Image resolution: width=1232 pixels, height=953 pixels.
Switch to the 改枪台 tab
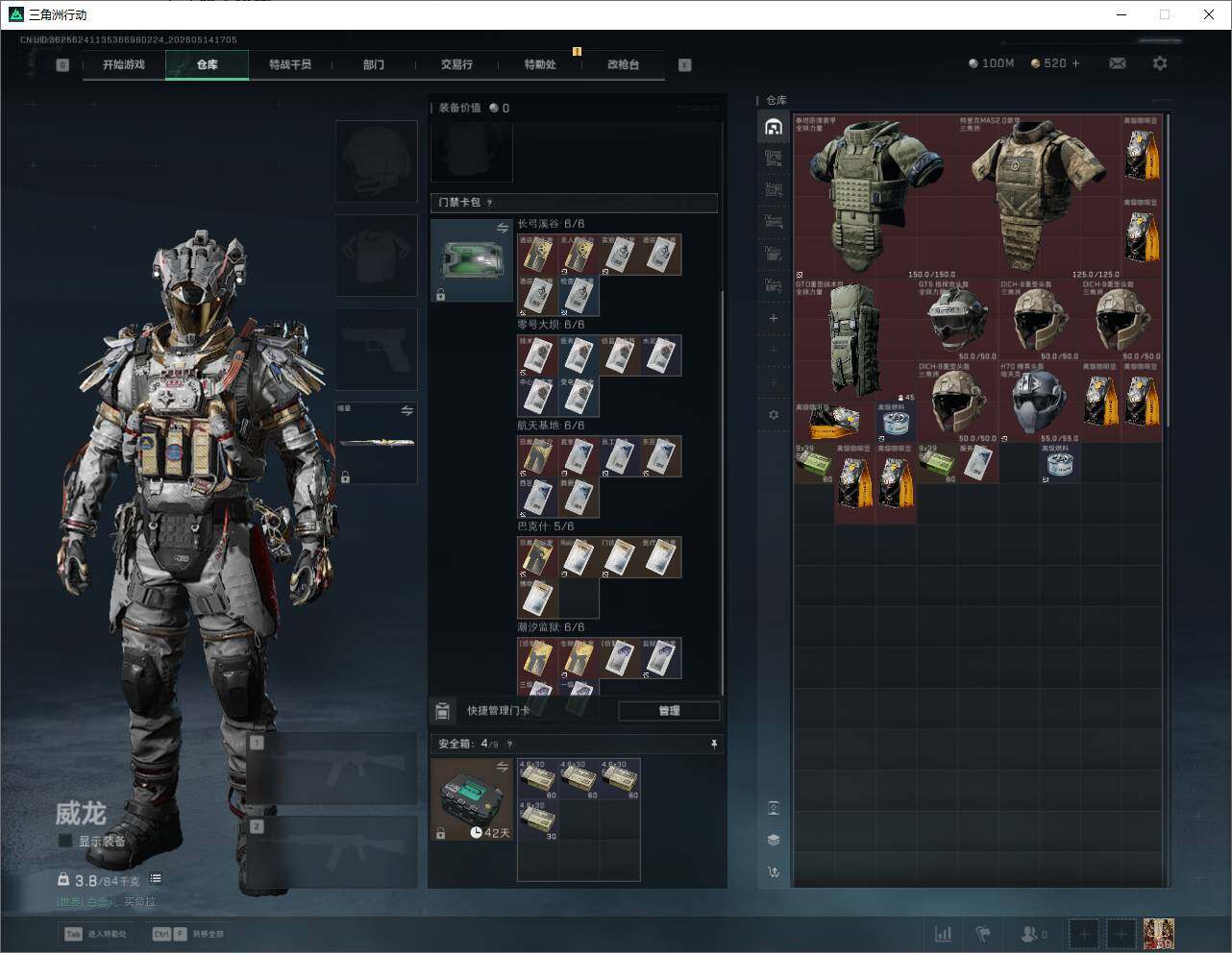click(623, 64)
